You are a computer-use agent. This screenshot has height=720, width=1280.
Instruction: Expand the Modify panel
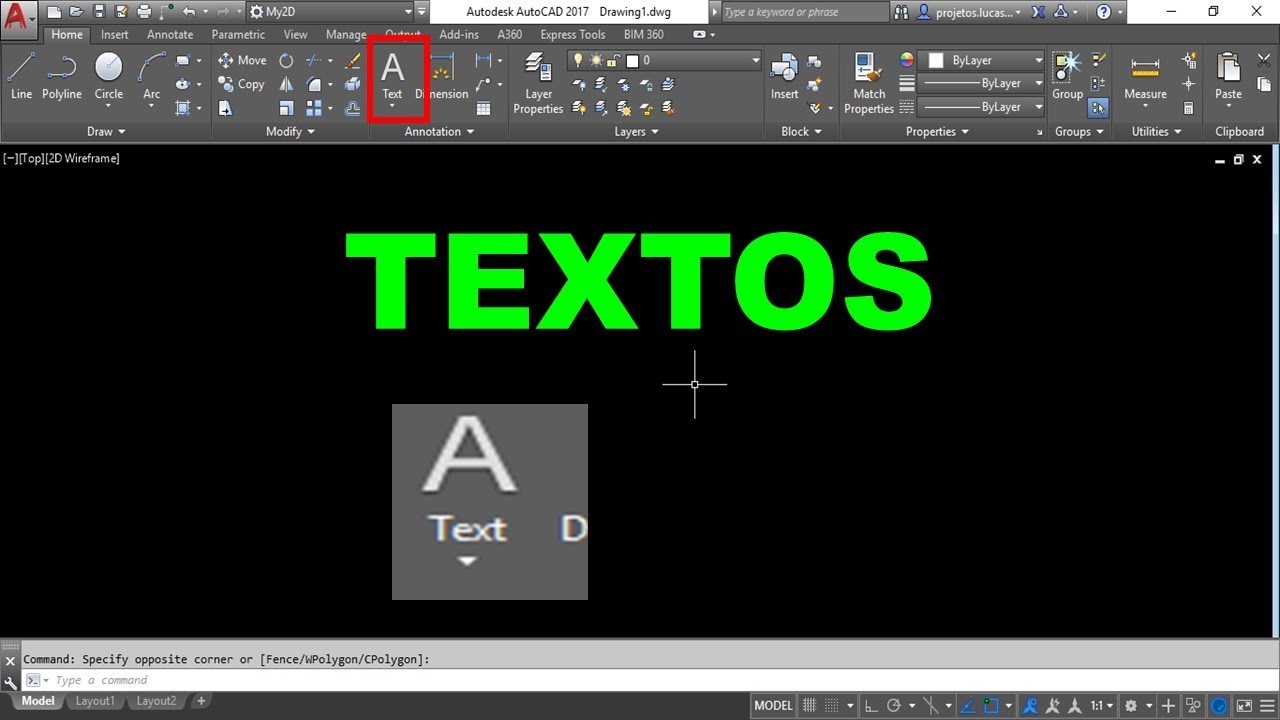click(x=290, y=131)
